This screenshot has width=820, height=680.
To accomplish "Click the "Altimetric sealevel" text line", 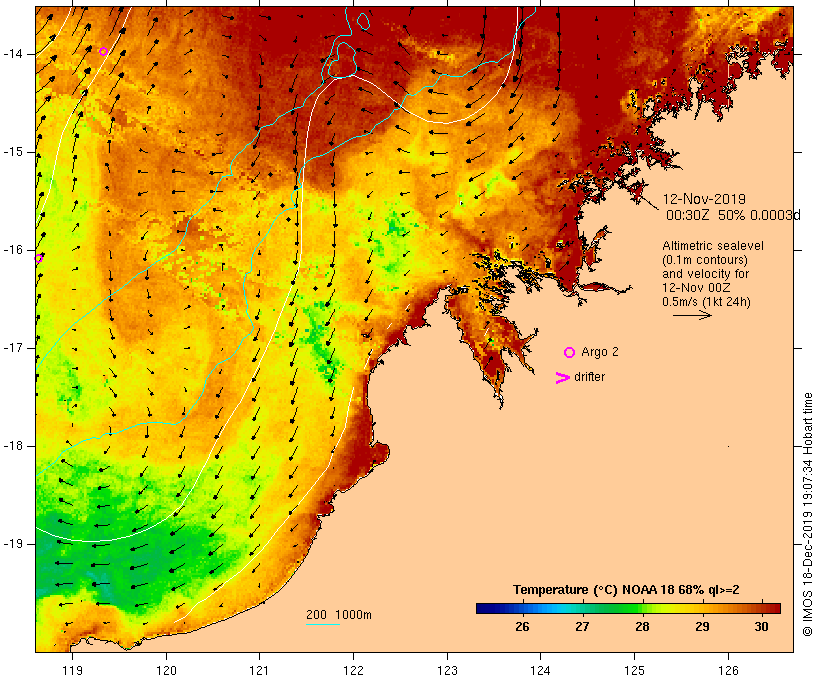I will pos(713,246).
